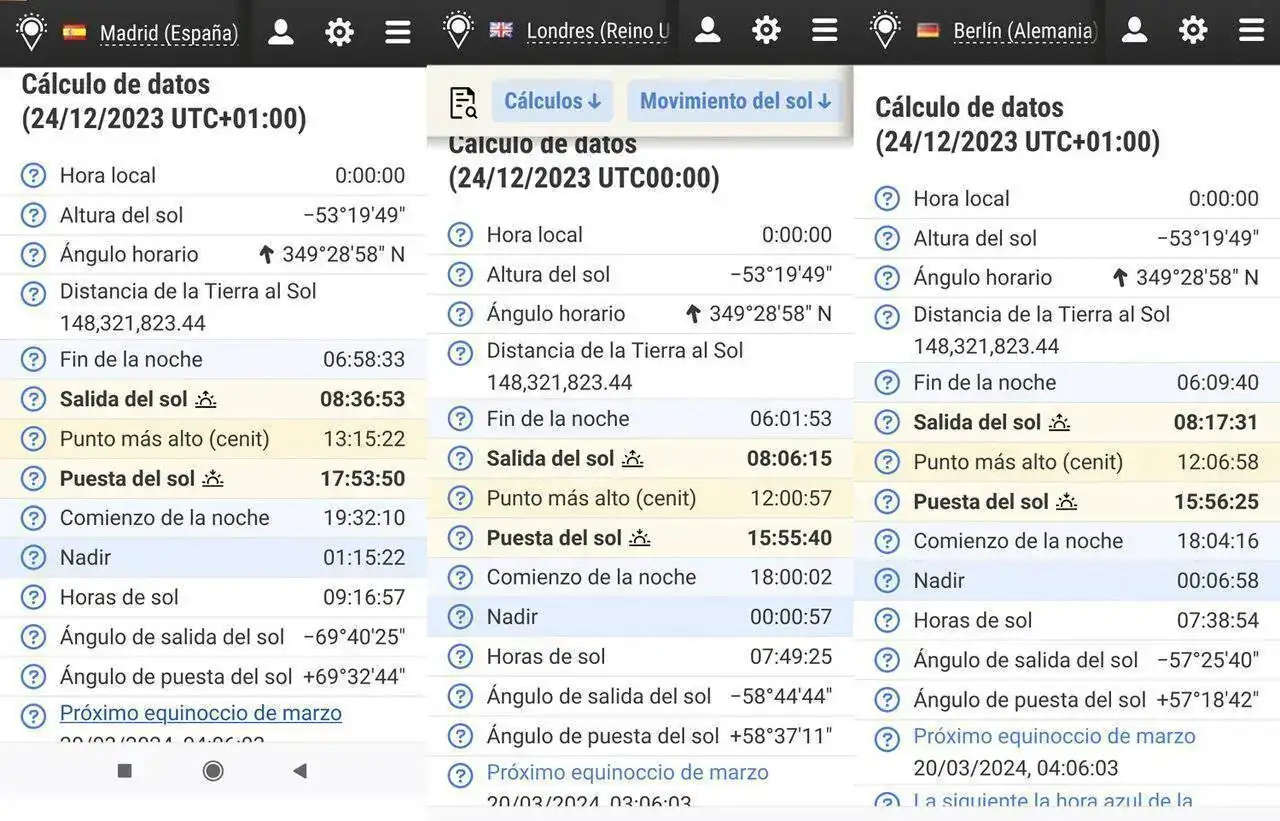Tap help icon for Distancia de la Tierra, Madrid

[33, 294]
